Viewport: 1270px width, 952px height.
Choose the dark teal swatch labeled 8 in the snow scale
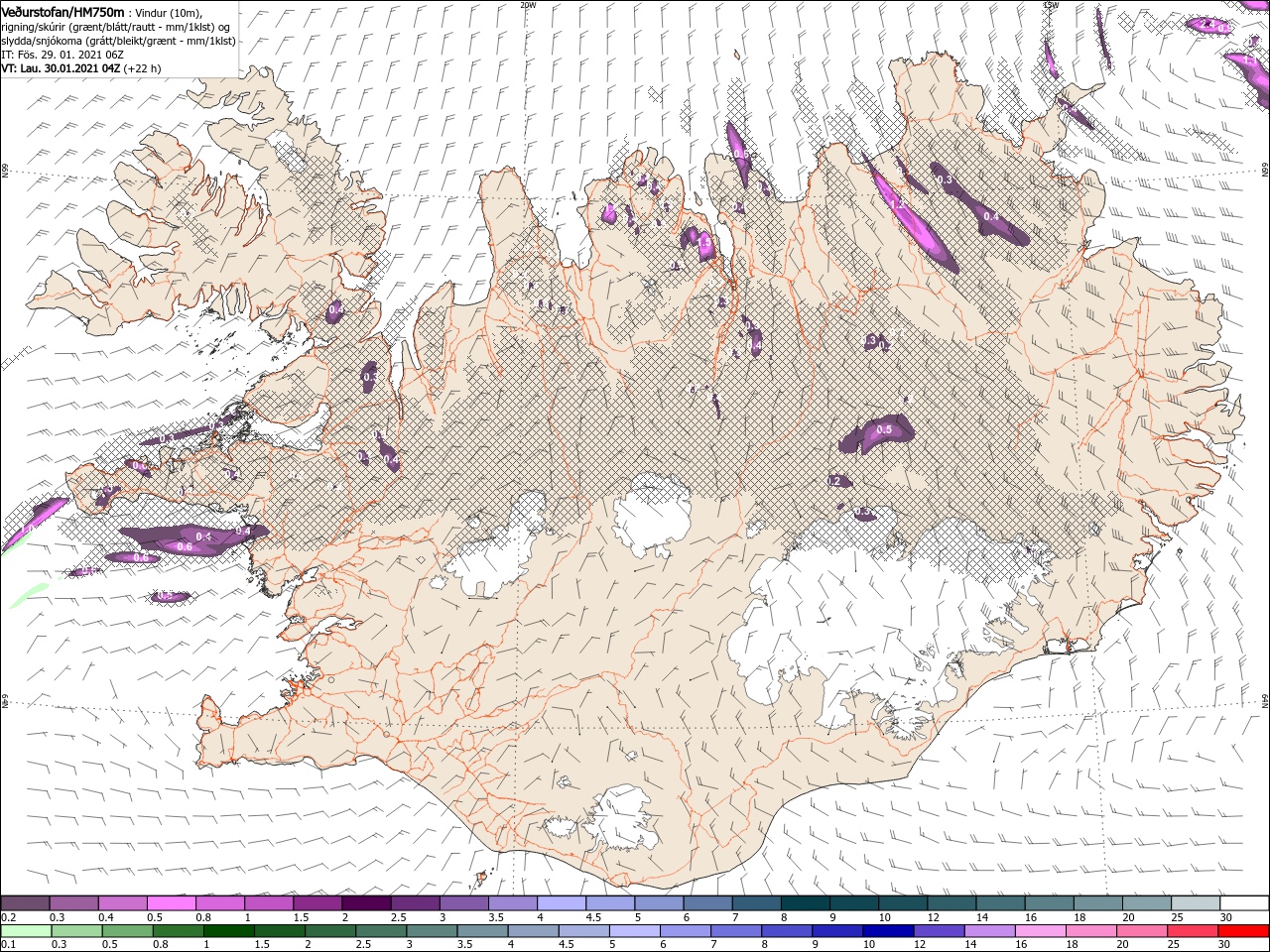pyautogui.click(x=806, y=902)
